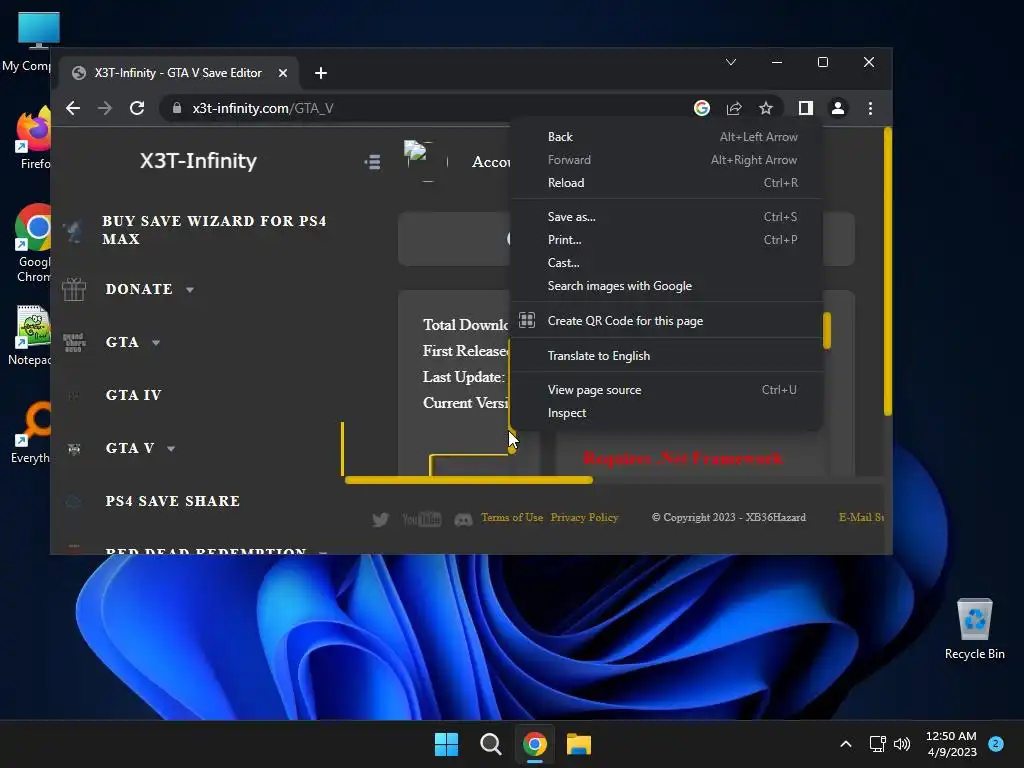The height and width of the screenshot is (768, 1024).
Task: Click the volume speaker tray icon
Action: click(902, 744)
